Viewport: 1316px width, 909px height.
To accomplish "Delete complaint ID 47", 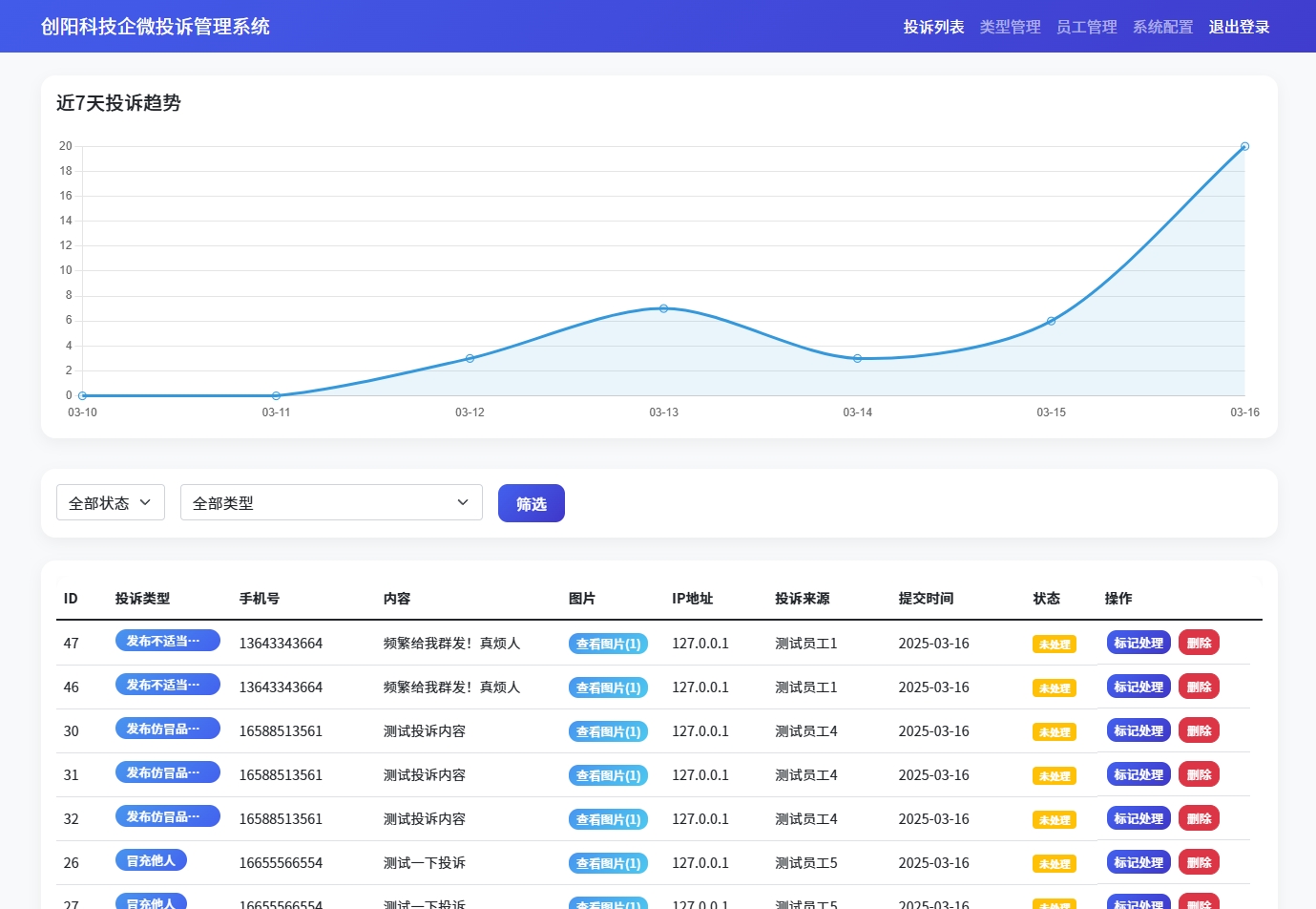I will pyautogui.click(x=1199, y=643).
